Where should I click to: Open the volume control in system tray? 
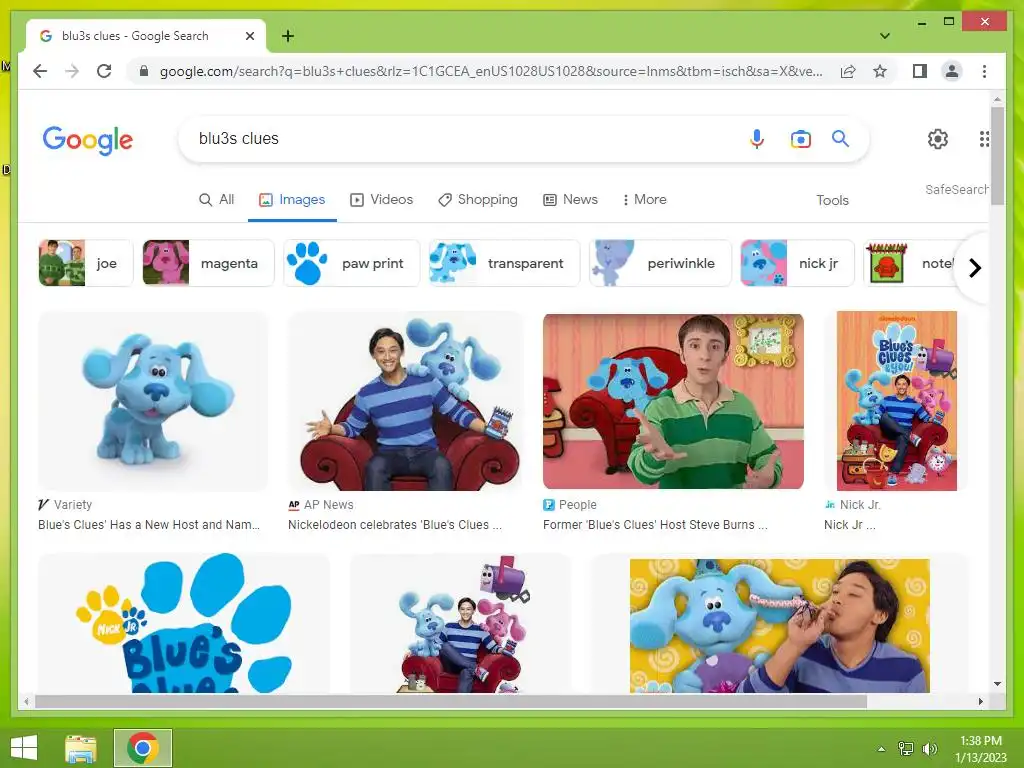[929, 749]
